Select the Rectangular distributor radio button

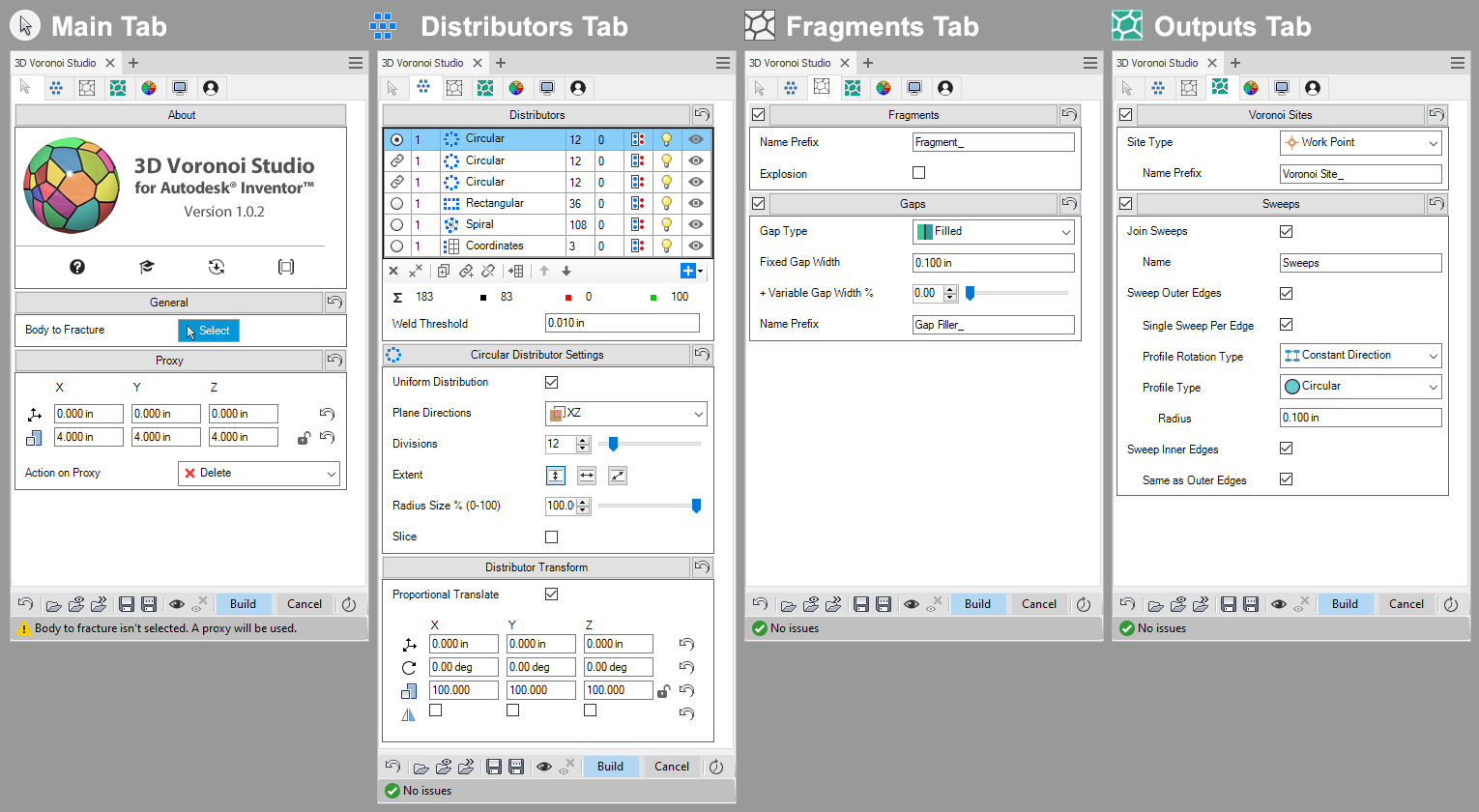pos(397,203)
